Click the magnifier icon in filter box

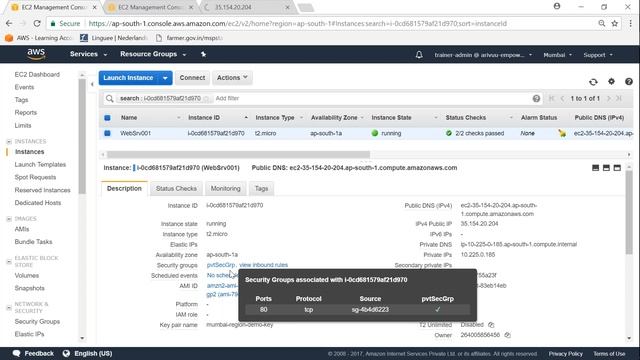tap(109, 98)
